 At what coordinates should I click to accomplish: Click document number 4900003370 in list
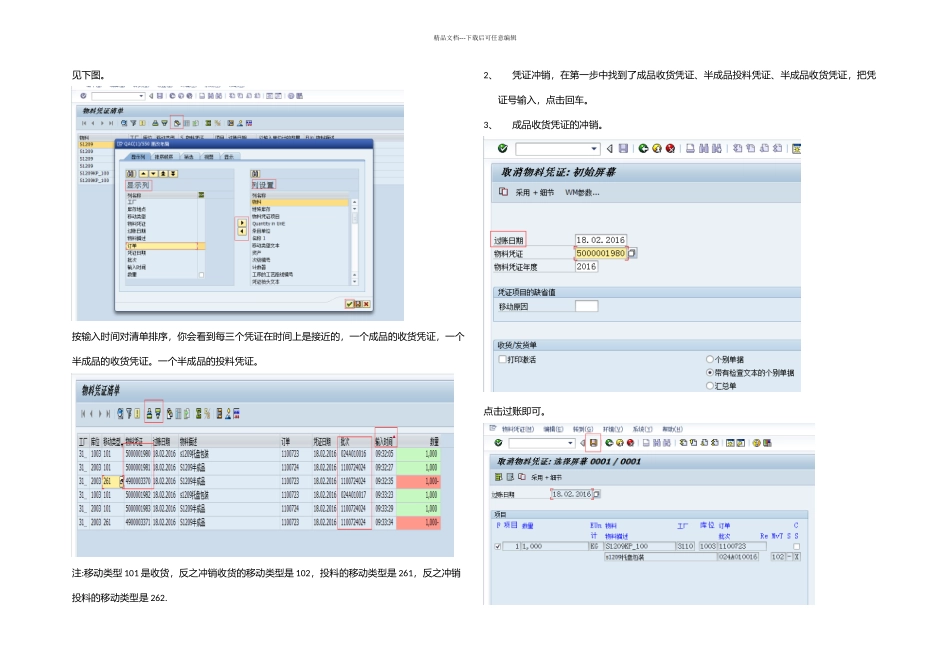(x=138, y=481)
